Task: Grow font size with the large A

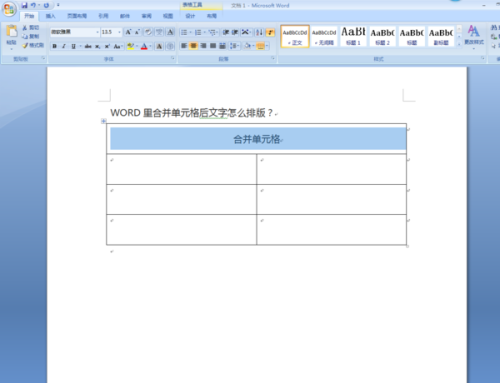Action: (x=128, y=32)
